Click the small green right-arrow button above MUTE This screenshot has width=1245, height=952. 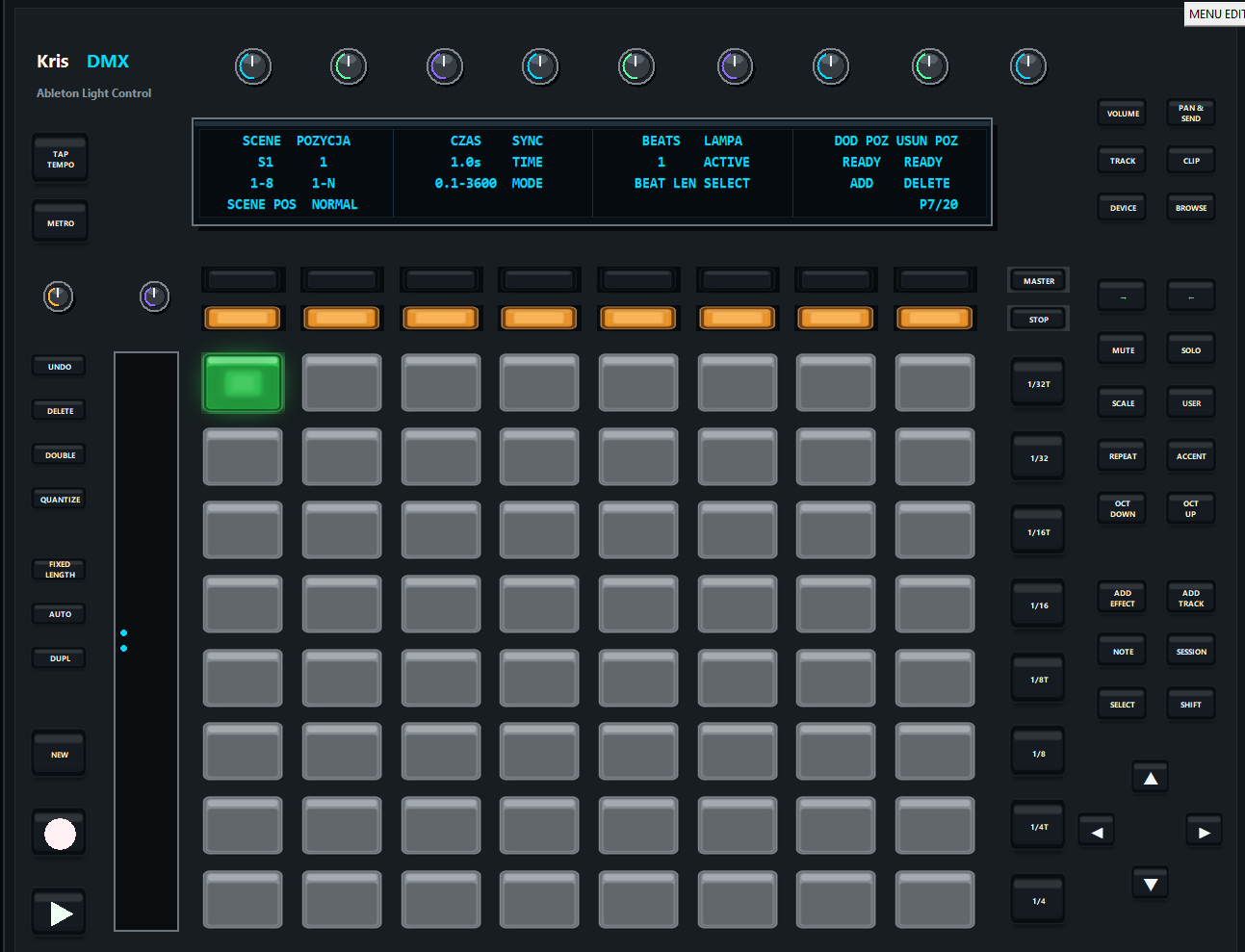[x=1122, y=296]
